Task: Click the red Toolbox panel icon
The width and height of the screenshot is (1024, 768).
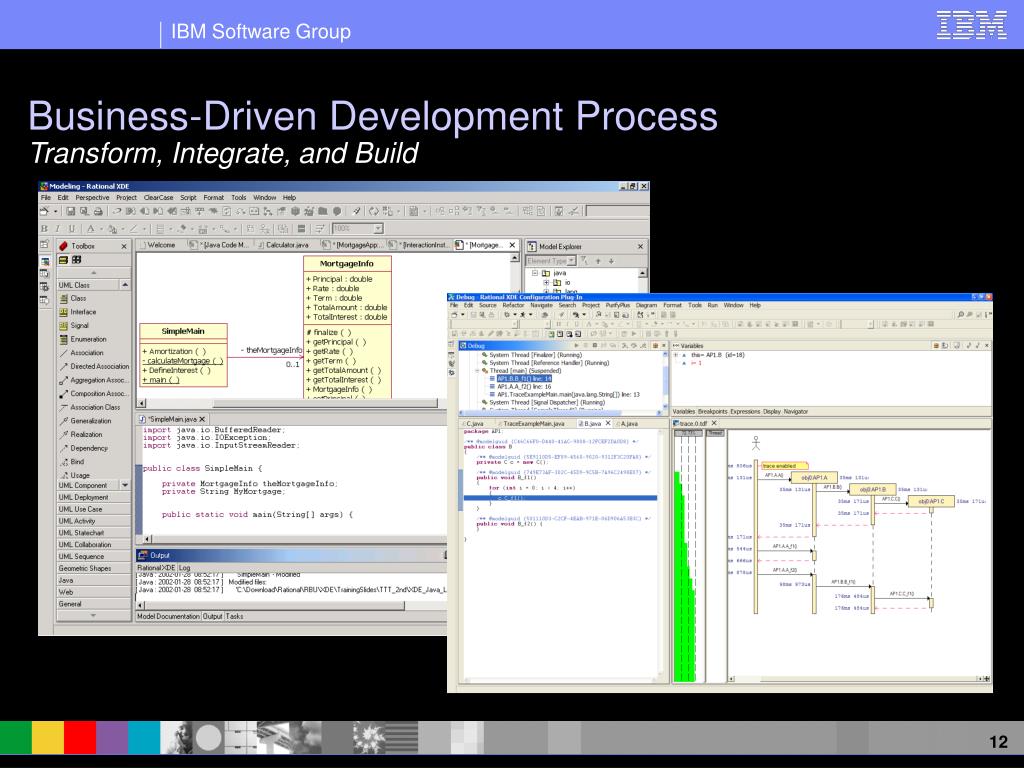Action: point(63,246)
